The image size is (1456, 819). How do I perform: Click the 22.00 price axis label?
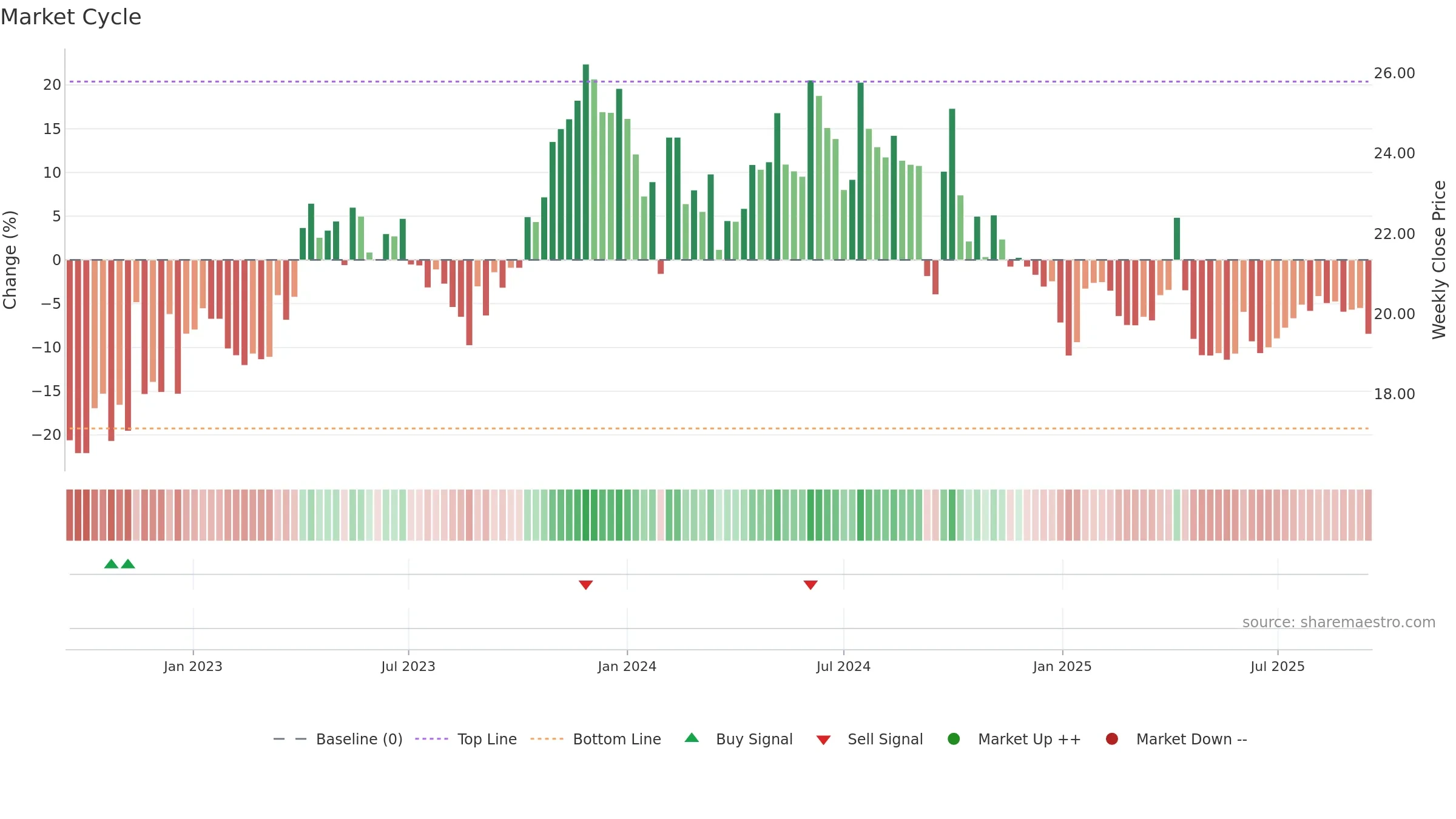1394,234
